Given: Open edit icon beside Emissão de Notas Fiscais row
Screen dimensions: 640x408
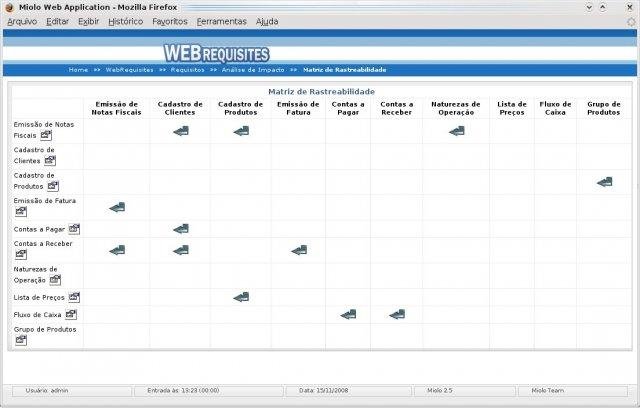Looking at the screenshot, I should (46, 135).
